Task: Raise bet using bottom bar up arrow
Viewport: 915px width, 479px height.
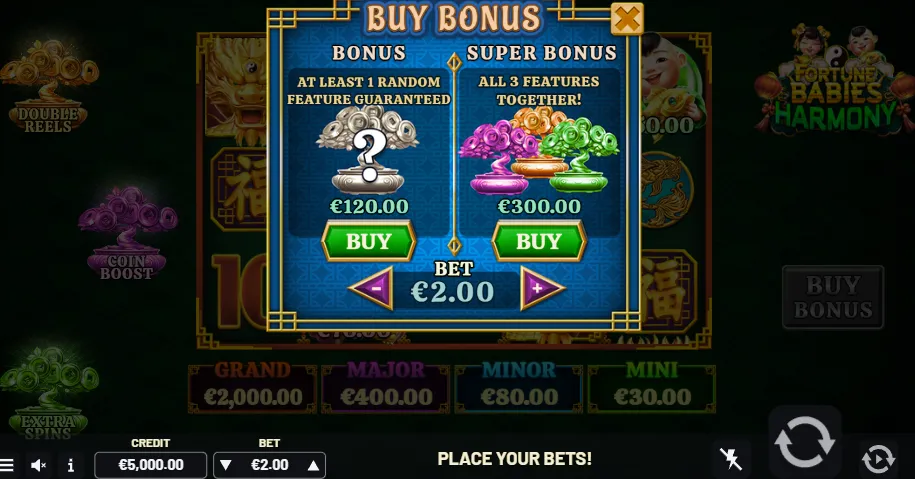Action: 313,465
